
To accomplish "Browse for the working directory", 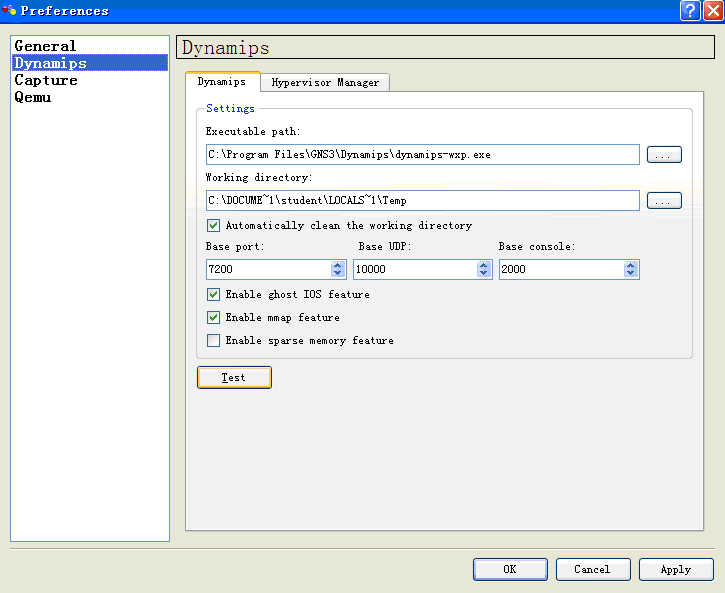I will 664,200.
